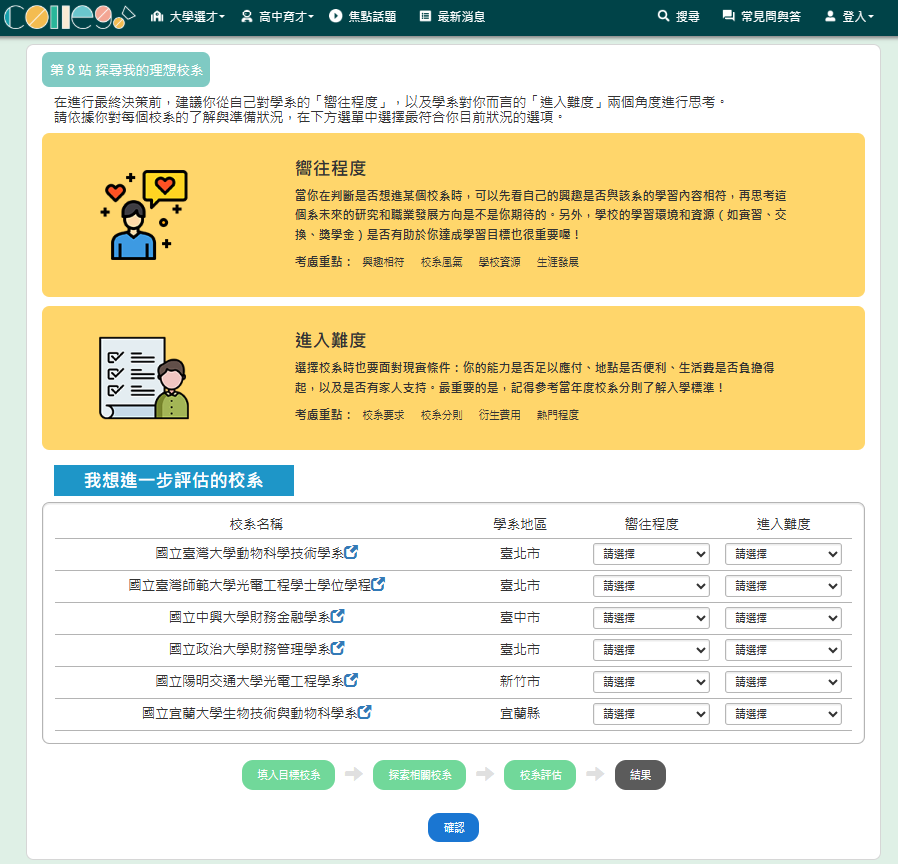Open the 登入 account menu
898x864 pixels.
click(849, 17)
